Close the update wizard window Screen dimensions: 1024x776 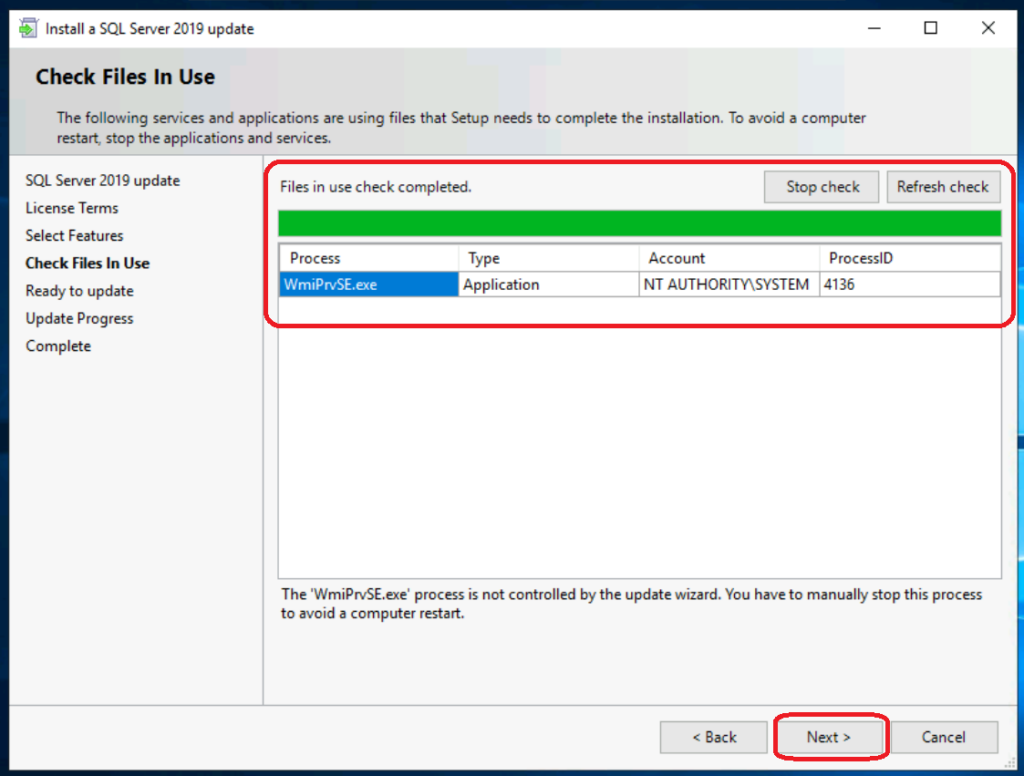point(988,28)
